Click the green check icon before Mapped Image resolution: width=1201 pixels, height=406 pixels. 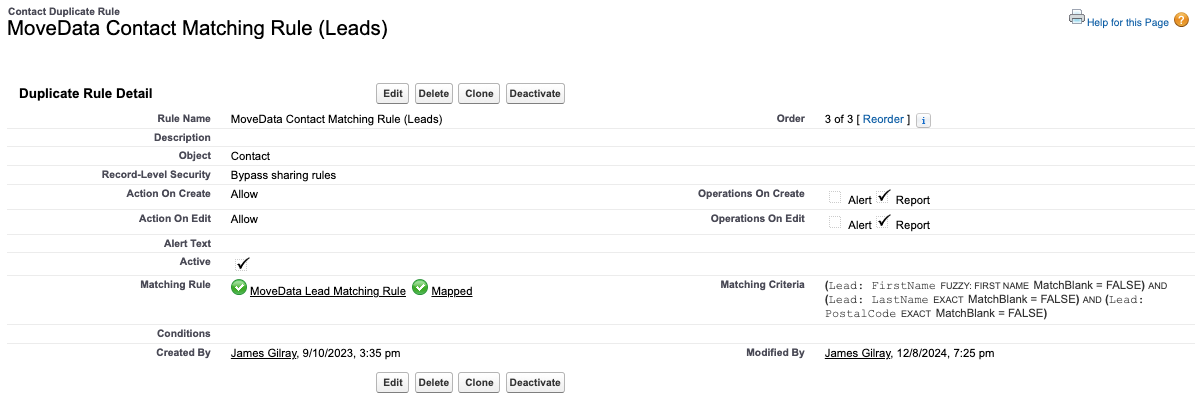pos(420,288)
